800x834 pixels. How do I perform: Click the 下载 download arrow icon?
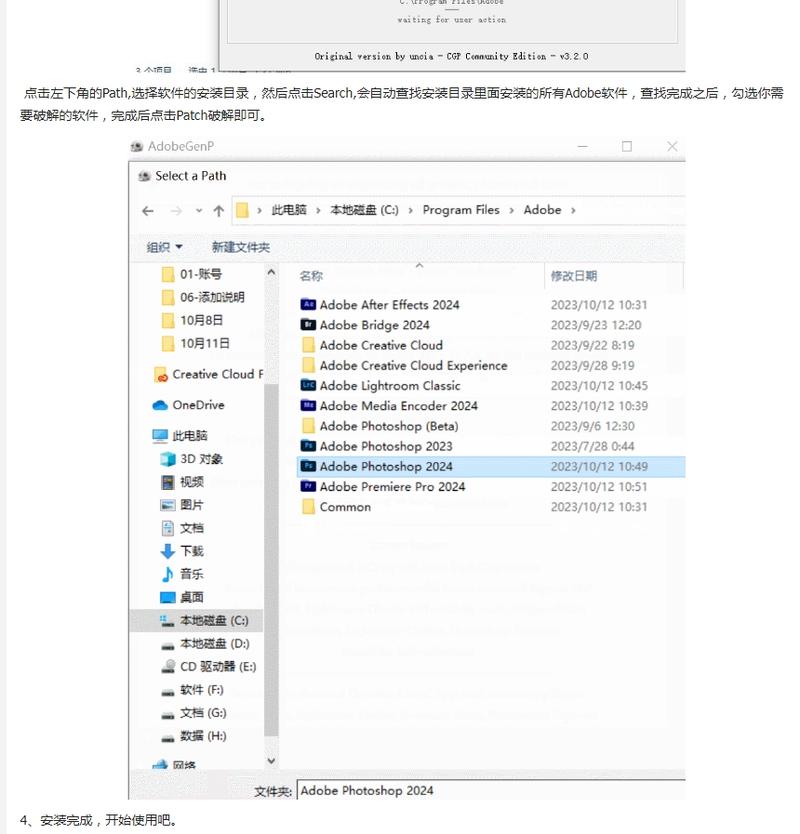[x=168, y=552]
